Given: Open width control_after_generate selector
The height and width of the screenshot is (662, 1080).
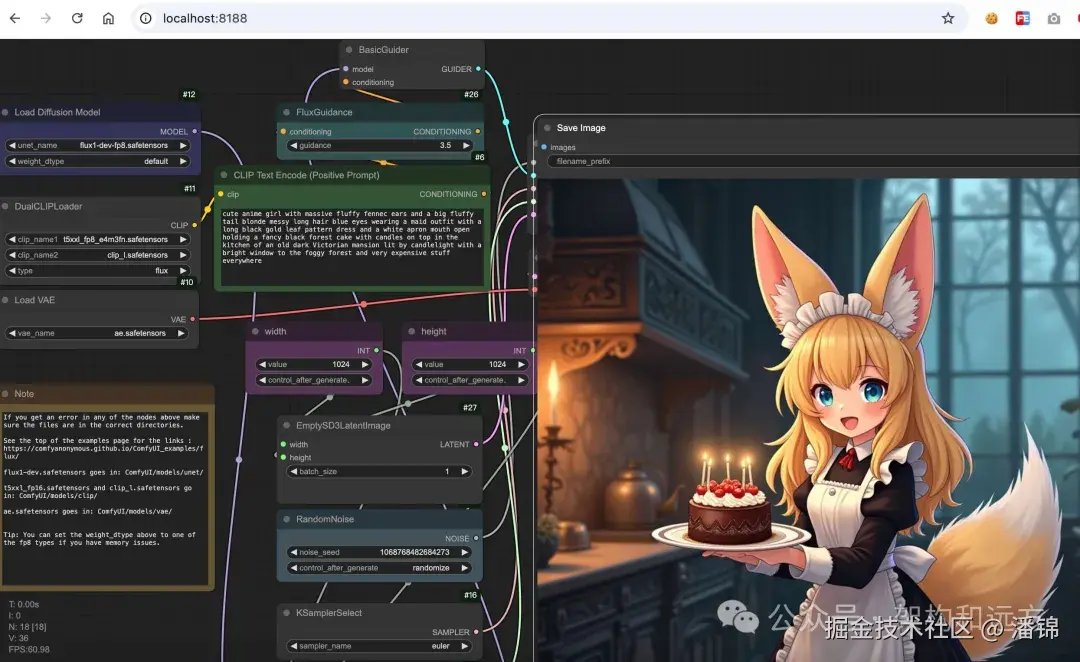Looking at the screenshot, I should pyautogui.click(x=314, y=380).
